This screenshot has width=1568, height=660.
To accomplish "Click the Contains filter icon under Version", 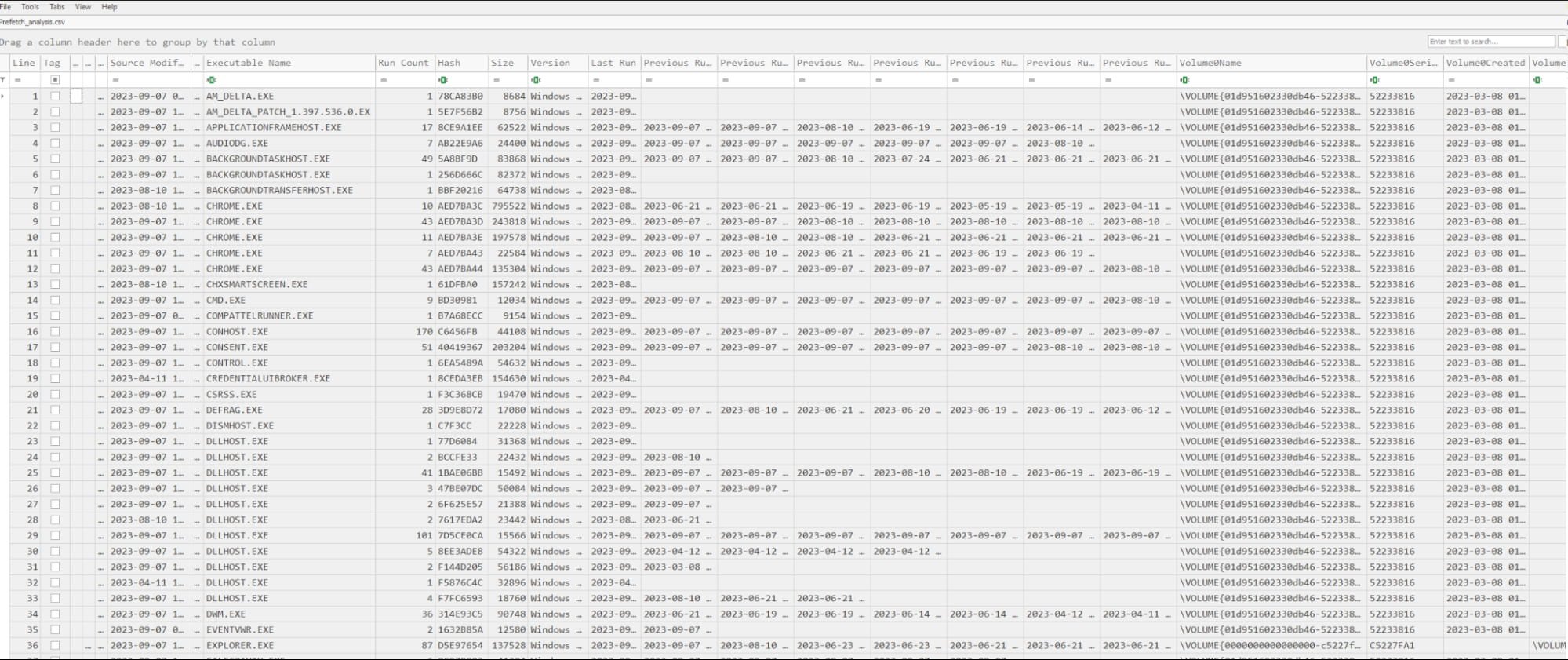I will coord(535,80).
